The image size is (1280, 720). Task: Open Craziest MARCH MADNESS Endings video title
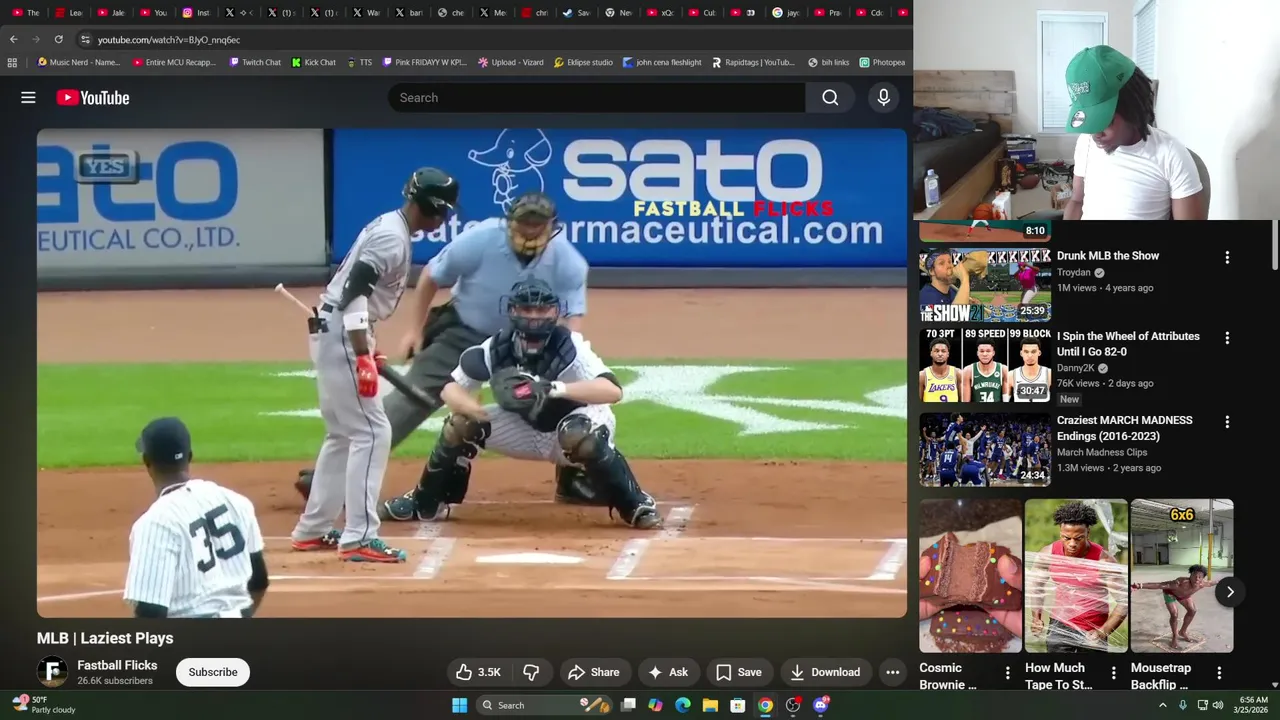click(1124, 428)
